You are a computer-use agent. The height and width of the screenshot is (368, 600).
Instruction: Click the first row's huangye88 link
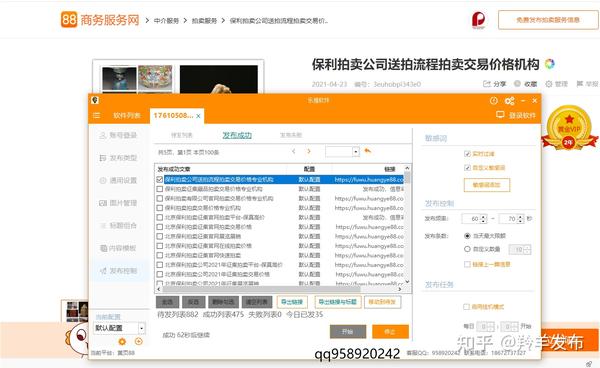click(x=369, y=179)
